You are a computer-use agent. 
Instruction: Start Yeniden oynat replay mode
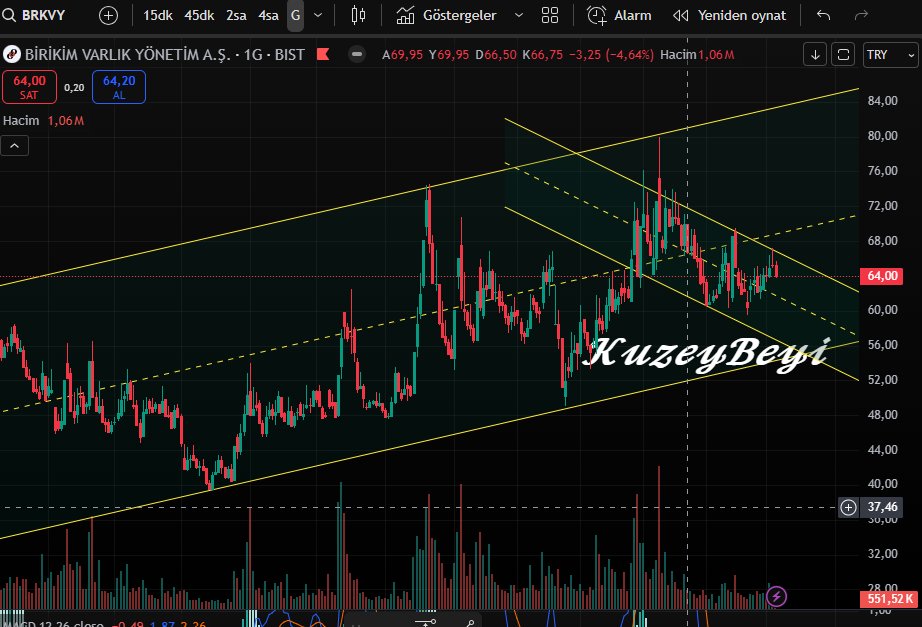point(729,15)
